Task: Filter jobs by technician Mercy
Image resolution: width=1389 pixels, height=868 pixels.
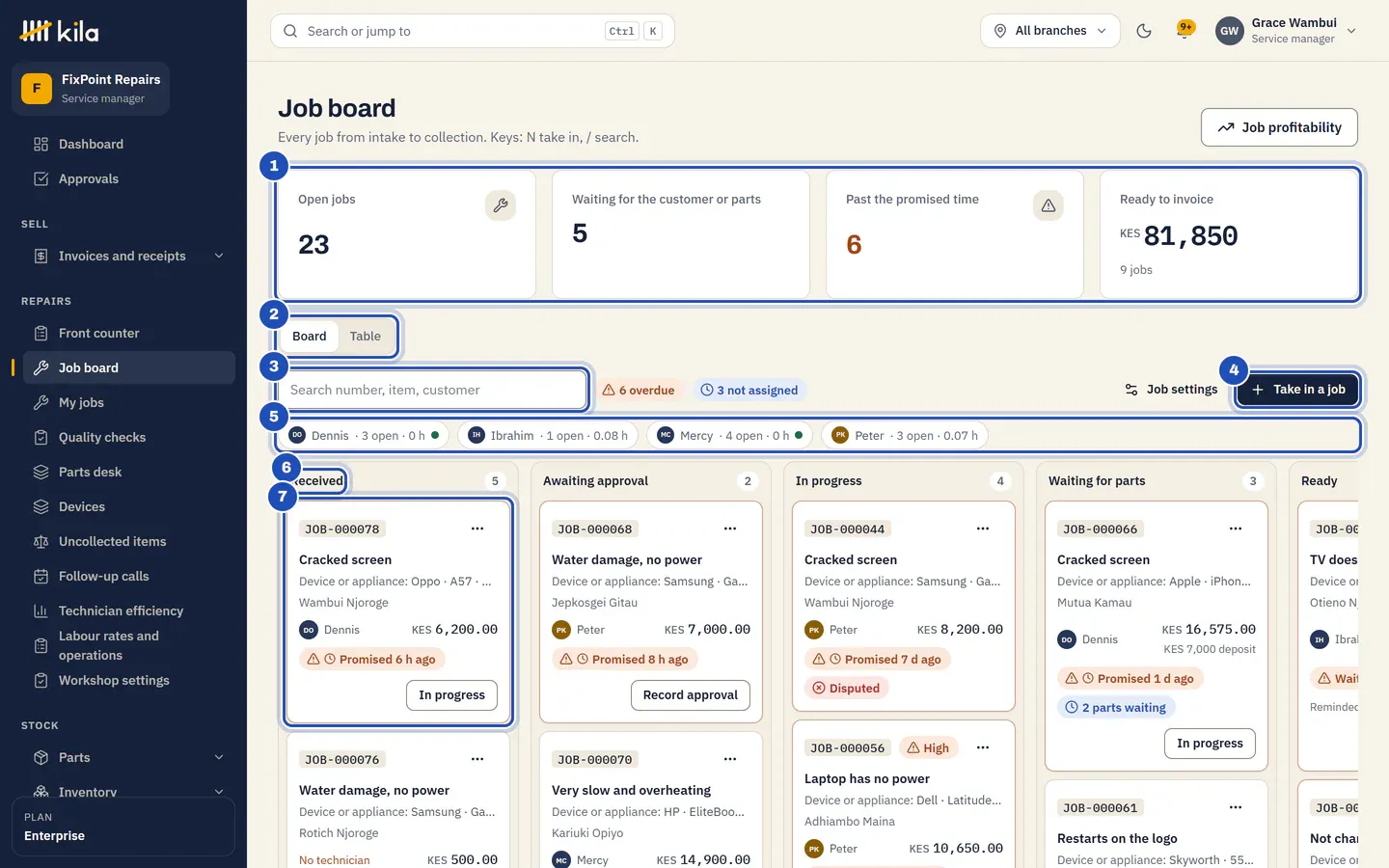Action: 729,436
